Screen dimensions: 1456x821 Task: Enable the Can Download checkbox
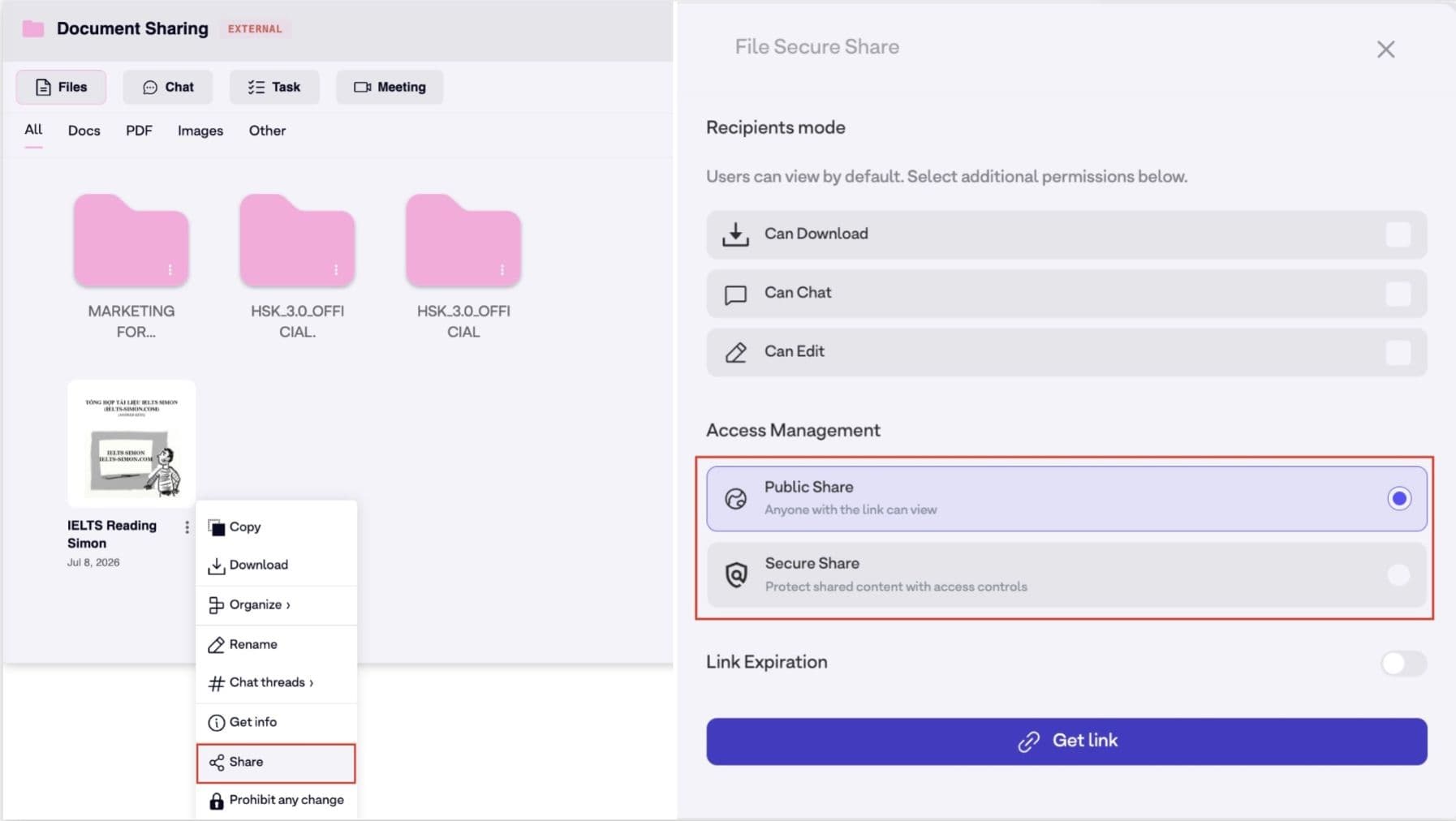(x=1398, y=234)
